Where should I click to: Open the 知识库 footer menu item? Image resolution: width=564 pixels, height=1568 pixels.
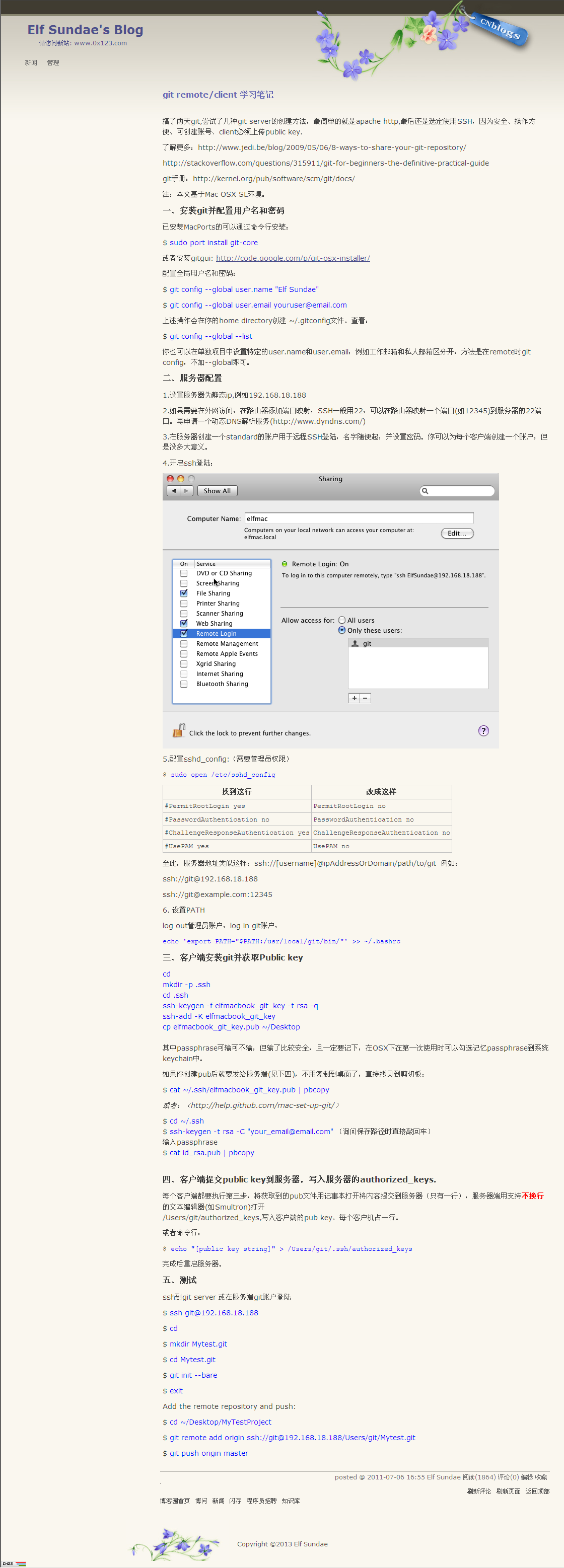point(291,1501)
